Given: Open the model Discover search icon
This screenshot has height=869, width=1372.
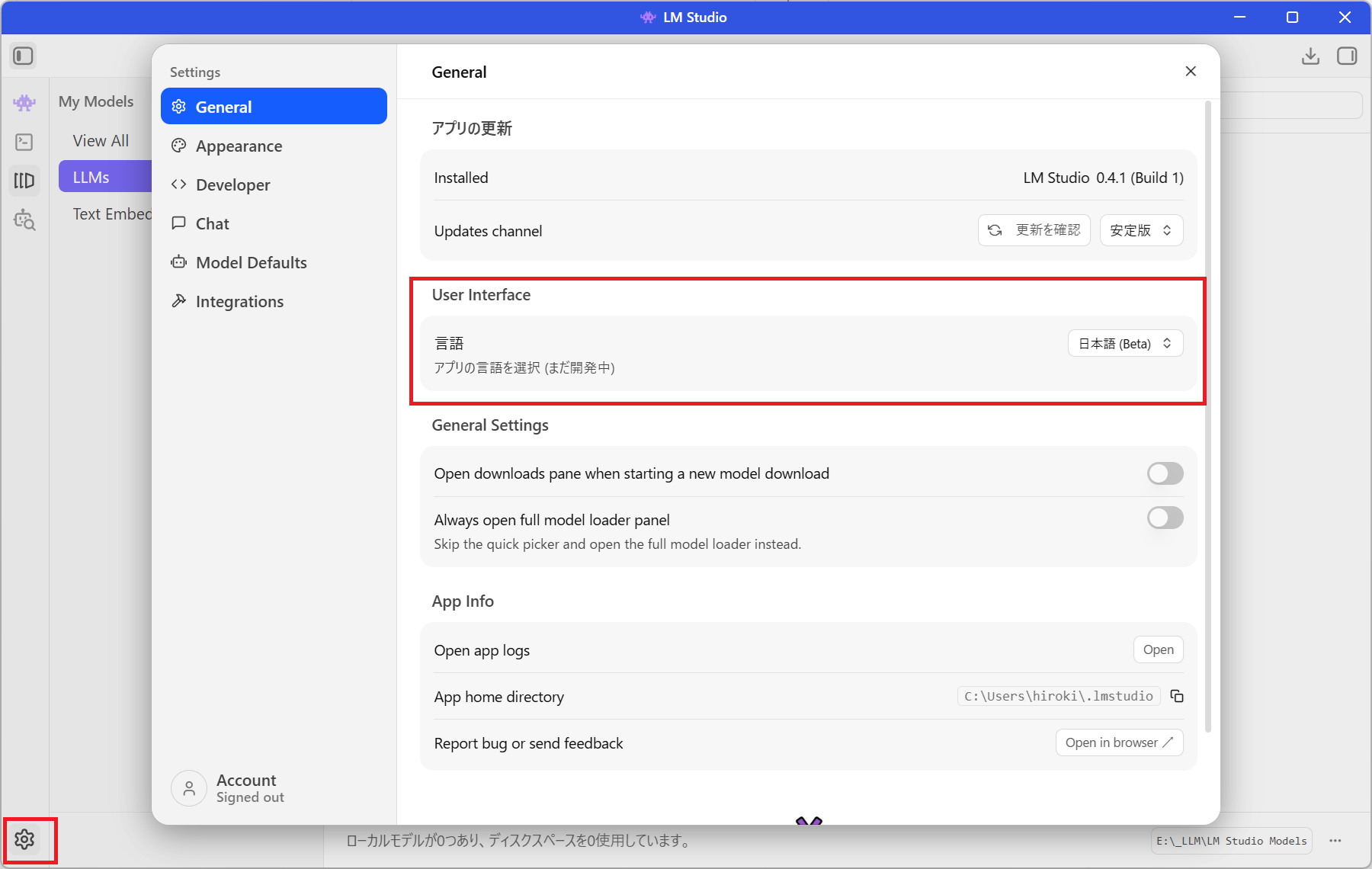Looking at the screenshot, I should point(24,220).
